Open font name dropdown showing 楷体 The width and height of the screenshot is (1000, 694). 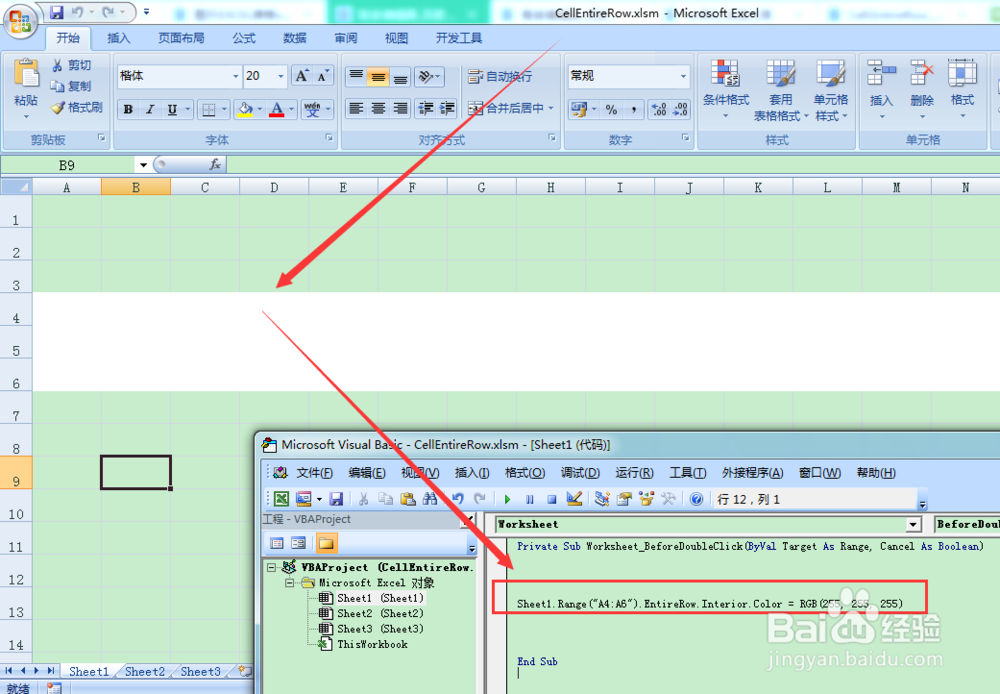tap(235, 76)
